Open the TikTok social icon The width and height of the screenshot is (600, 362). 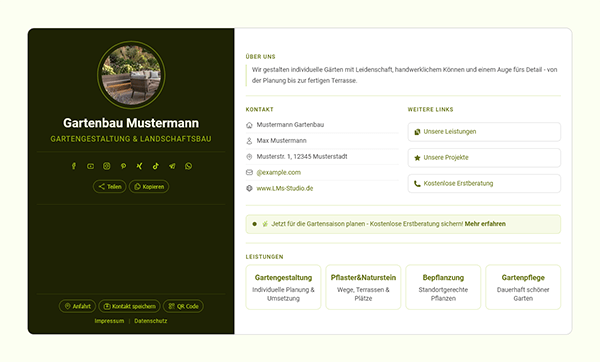point(156,166)
